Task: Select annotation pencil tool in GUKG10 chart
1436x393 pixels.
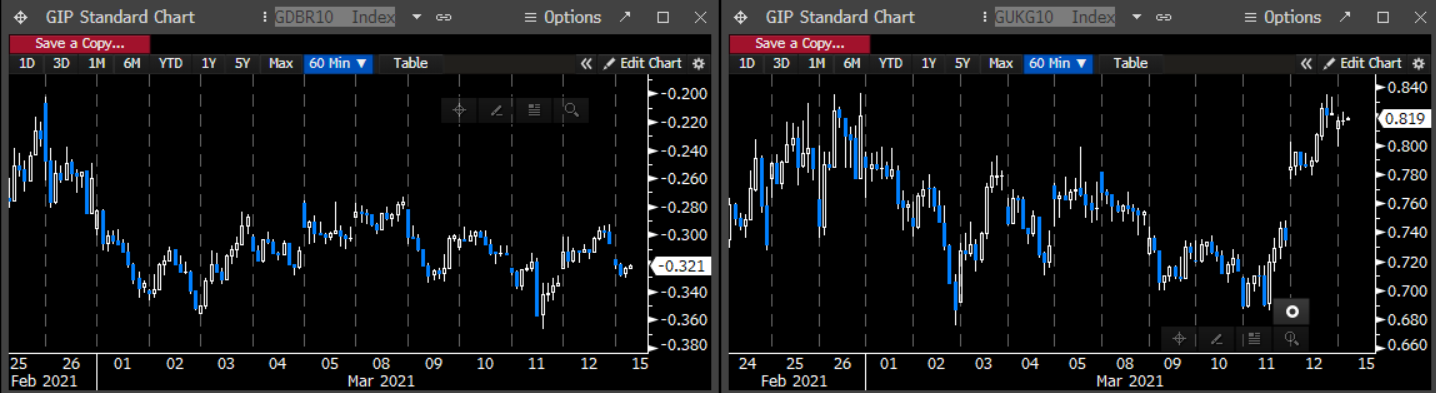Action: point(1216,338)
